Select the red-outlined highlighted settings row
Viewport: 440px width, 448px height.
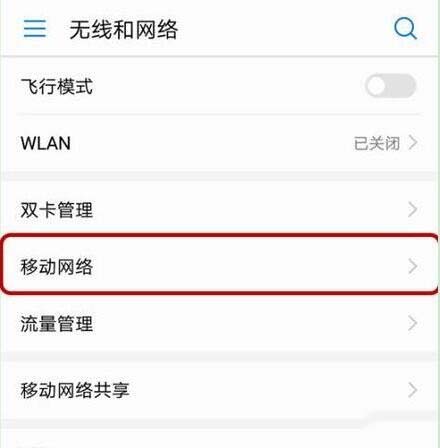pos(220,264)
